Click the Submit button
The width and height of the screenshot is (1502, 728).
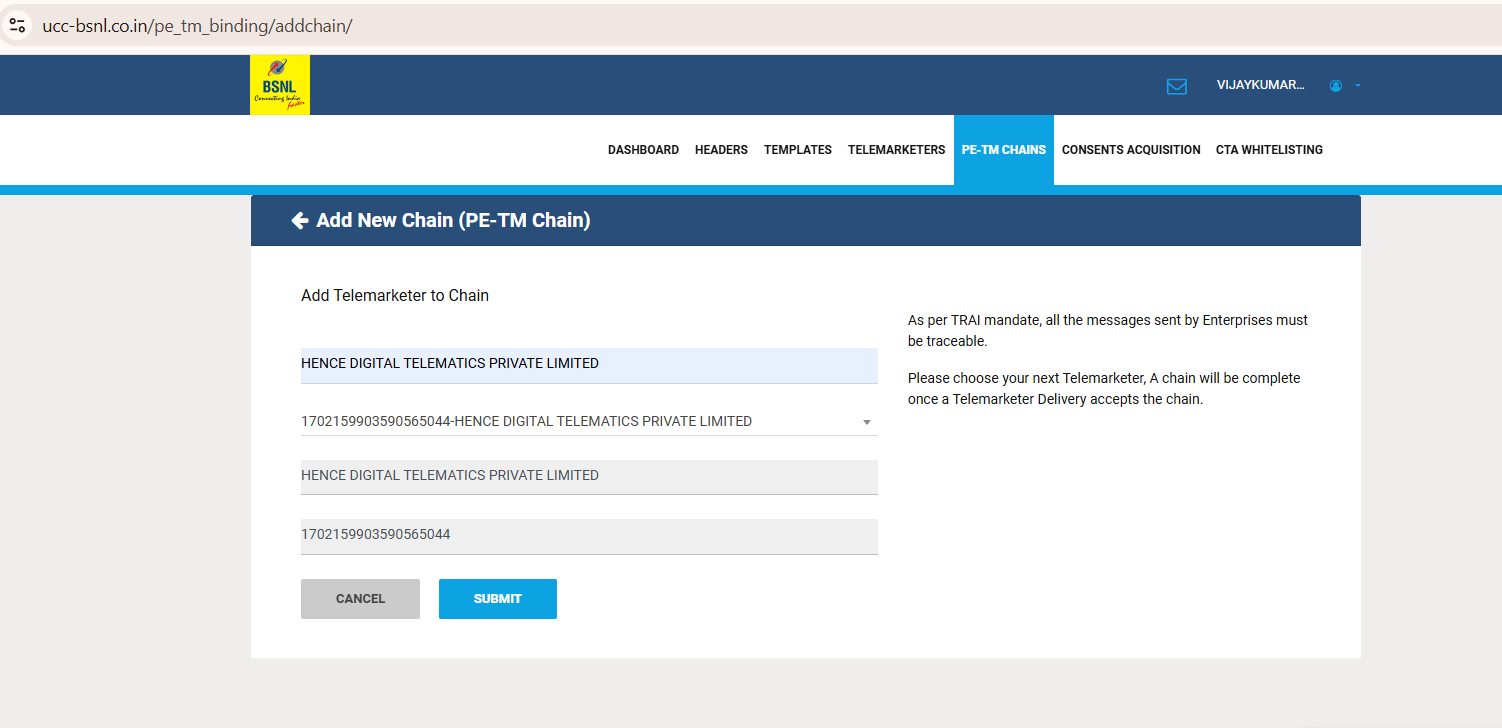(498, 599)
